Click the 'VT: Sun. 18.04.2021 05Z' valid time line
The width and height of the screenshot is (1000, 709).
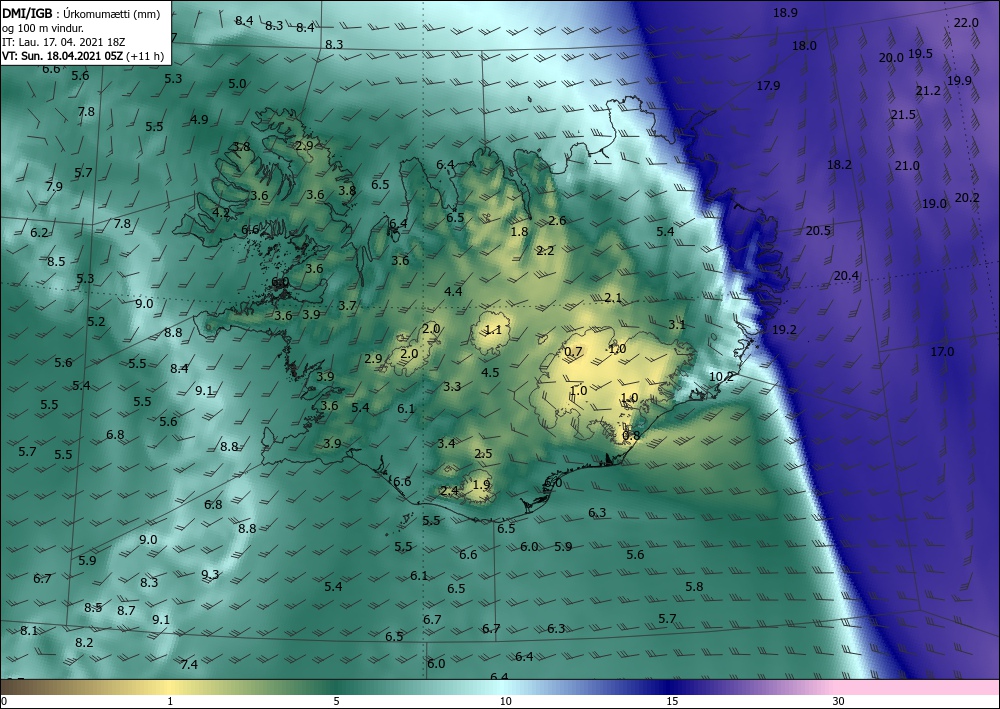pyautogui.click(x=62, y=56)
